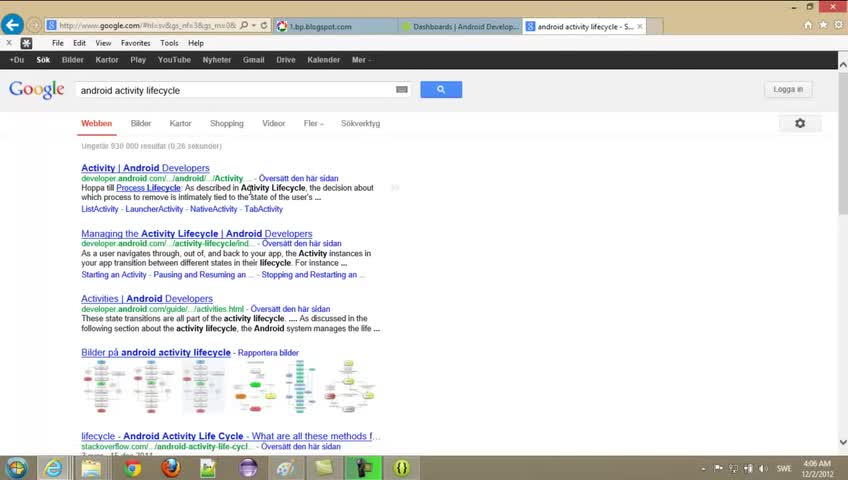
Task: Click the address bar search magnifier icon
Action: pos(244,25)
